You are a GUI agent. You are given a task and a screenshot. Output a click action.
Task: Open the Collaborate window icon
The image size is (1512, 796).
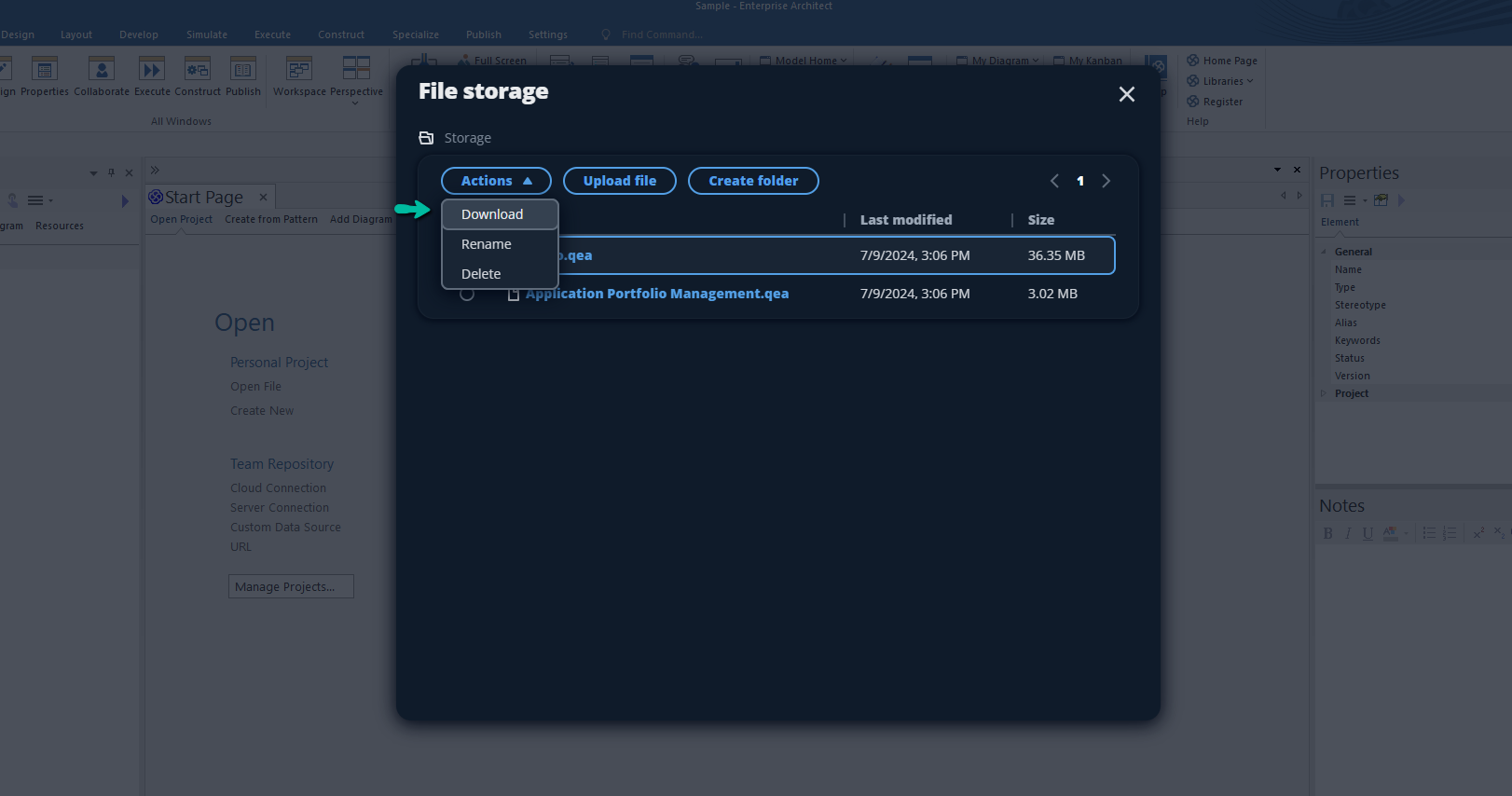point(102,75)
